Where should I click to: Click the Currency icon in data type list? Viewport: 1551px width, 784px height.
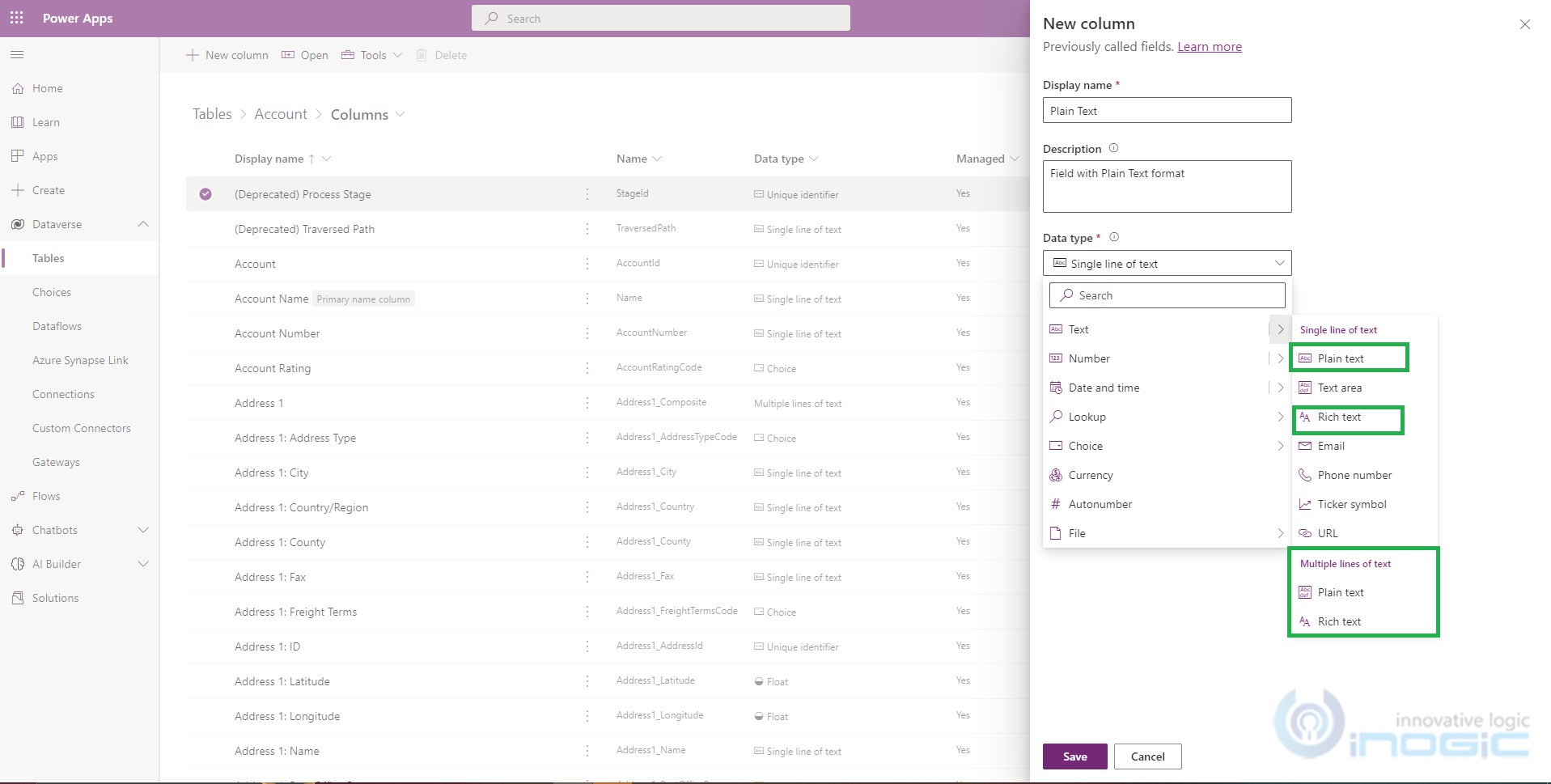(x=1056, y=475)
